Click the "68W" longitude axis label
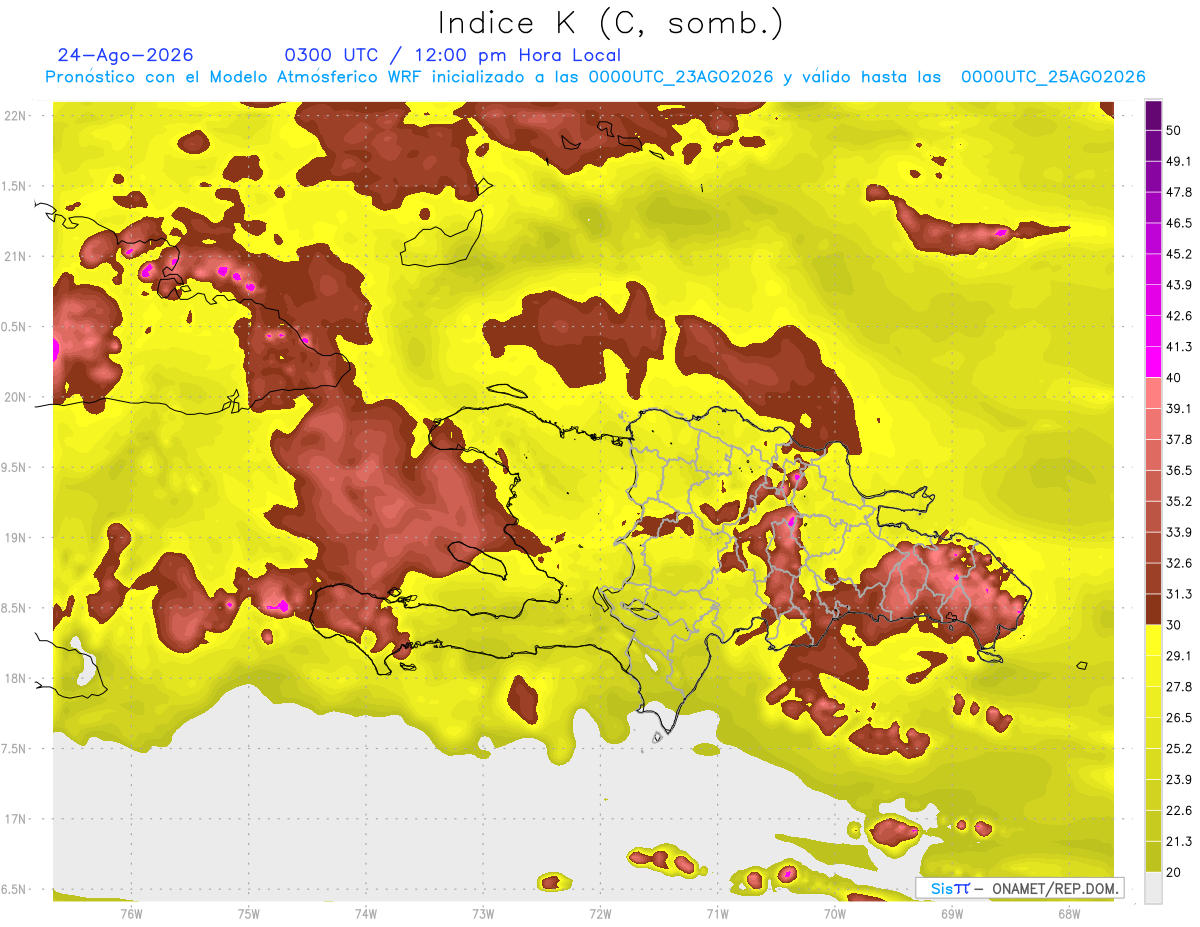Viewport: 1200px width, 927px height. (x=1069, y=913)
